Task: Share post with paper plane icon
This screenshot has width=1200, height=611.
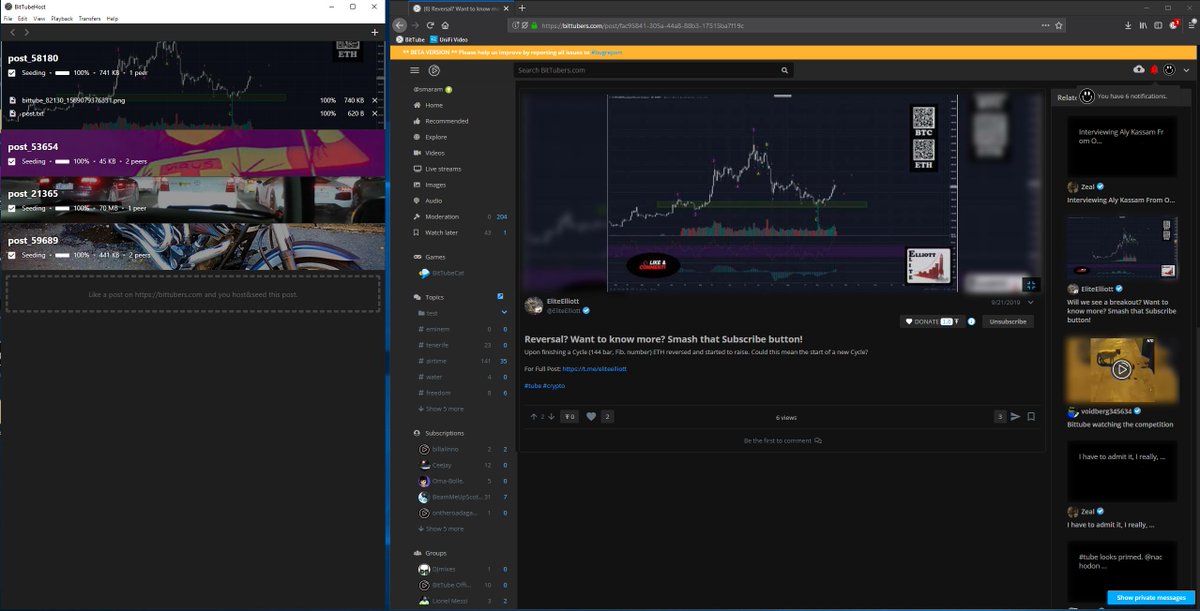Action: pos(1015,416)
